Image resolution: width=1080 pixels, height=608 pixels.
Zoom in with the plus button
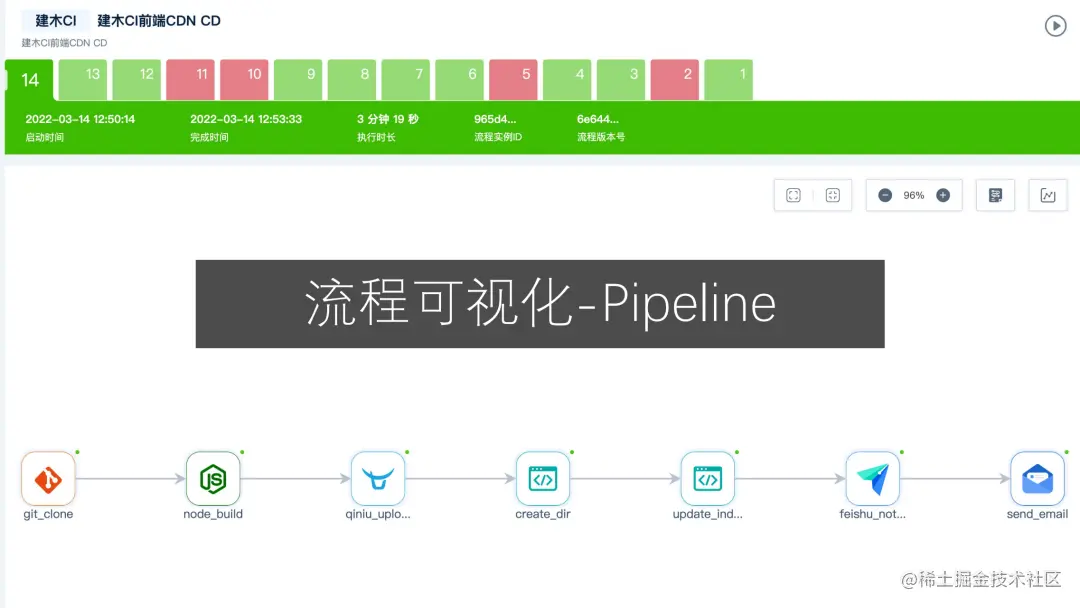(x=943, y=196)
